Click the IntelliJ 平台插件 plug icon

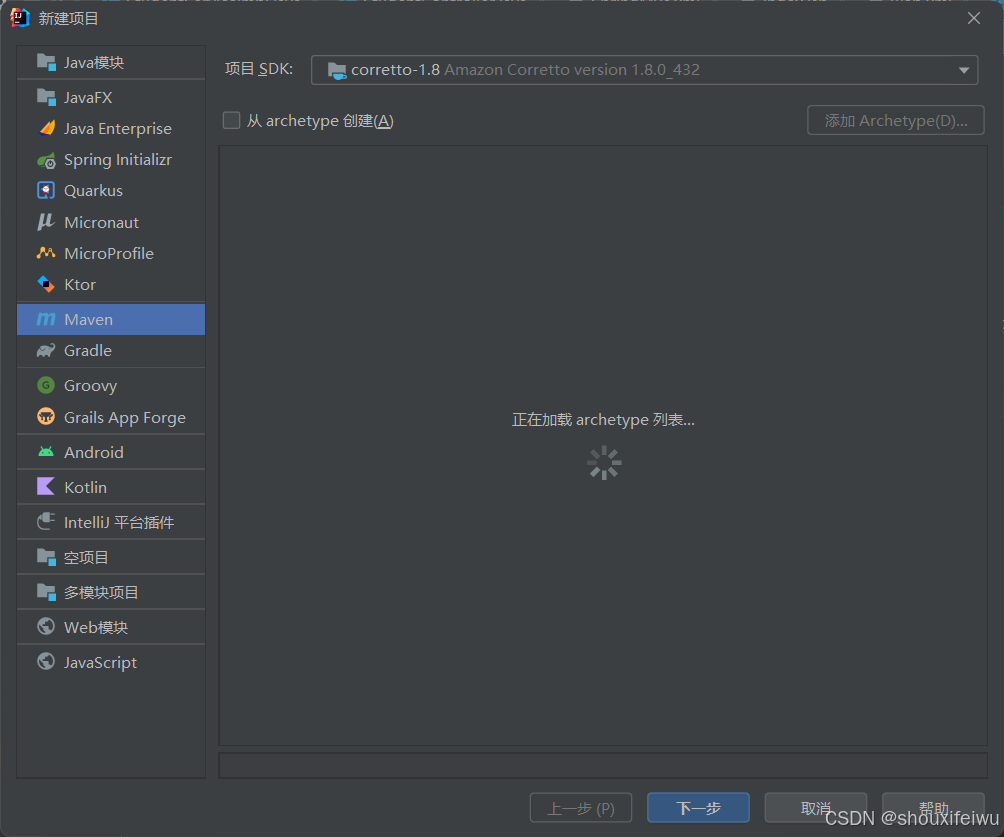click(x=46, y=522)
